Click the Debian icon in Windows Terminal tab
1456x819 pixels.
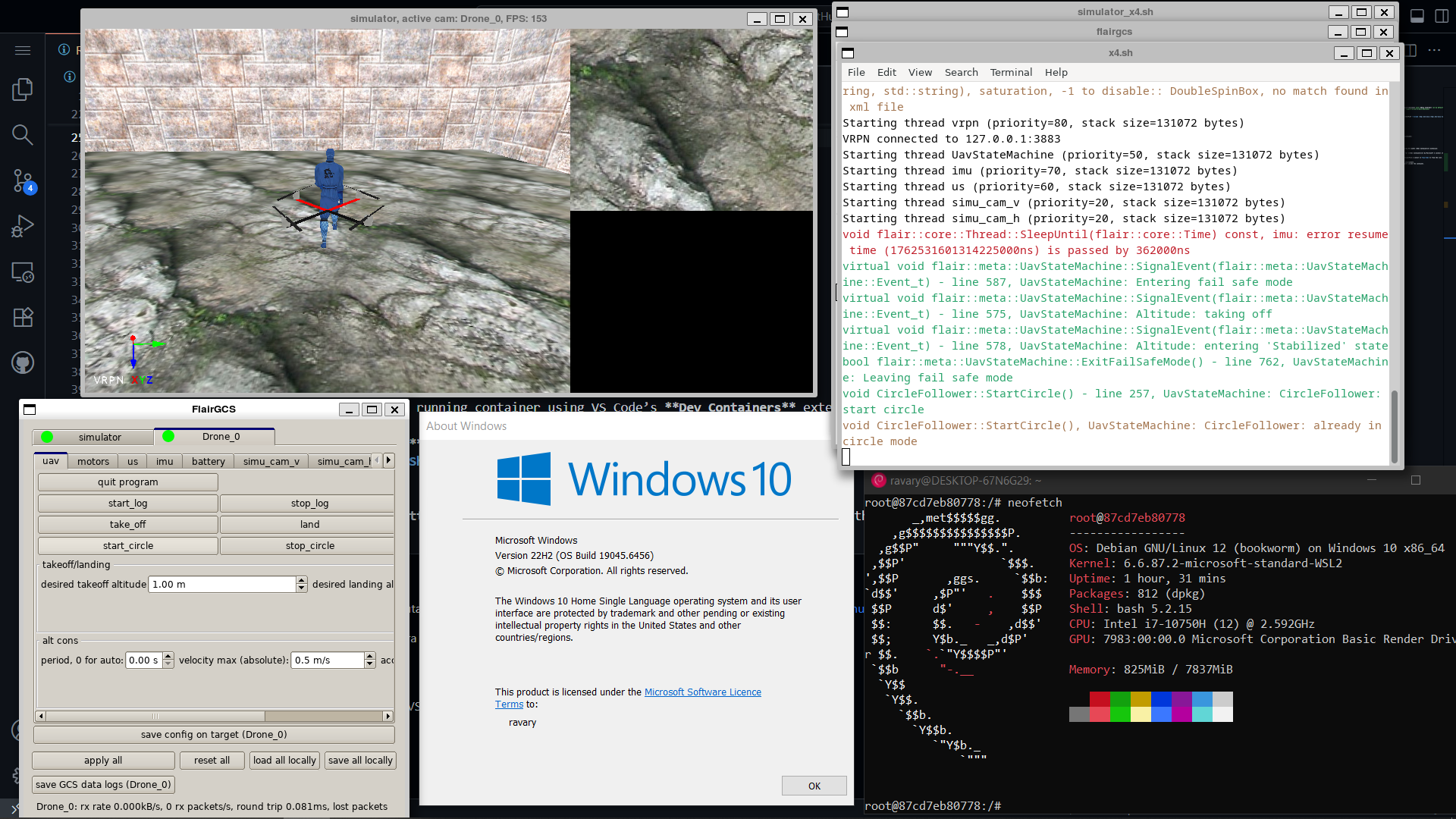pos(879,481)
